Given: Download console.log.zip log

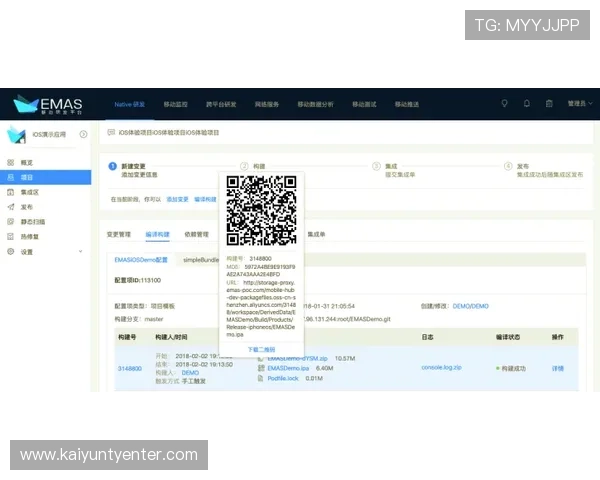Looking at the screenshot, I should point(442,367).
